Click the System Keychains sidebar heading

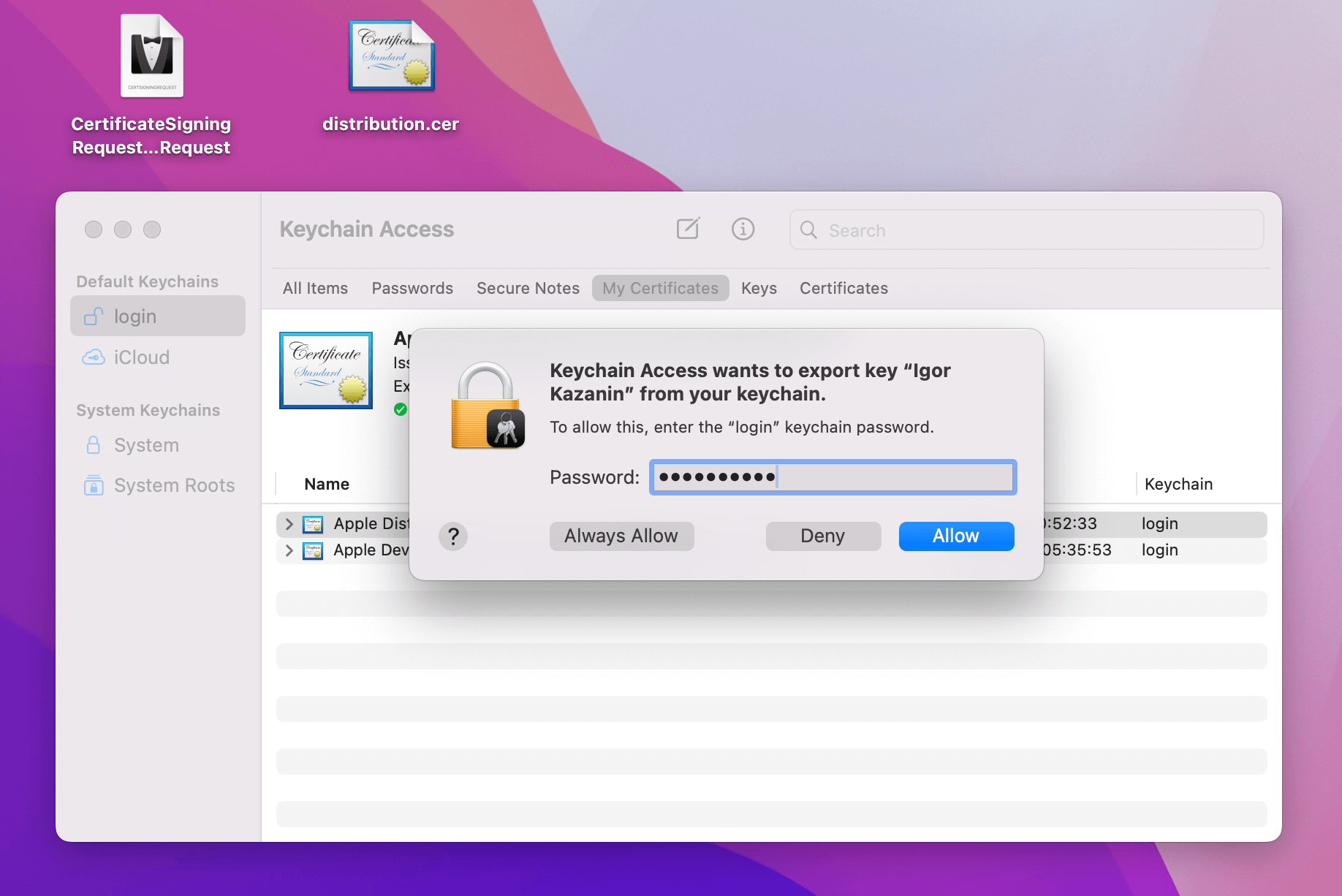(x=148, y=410)
